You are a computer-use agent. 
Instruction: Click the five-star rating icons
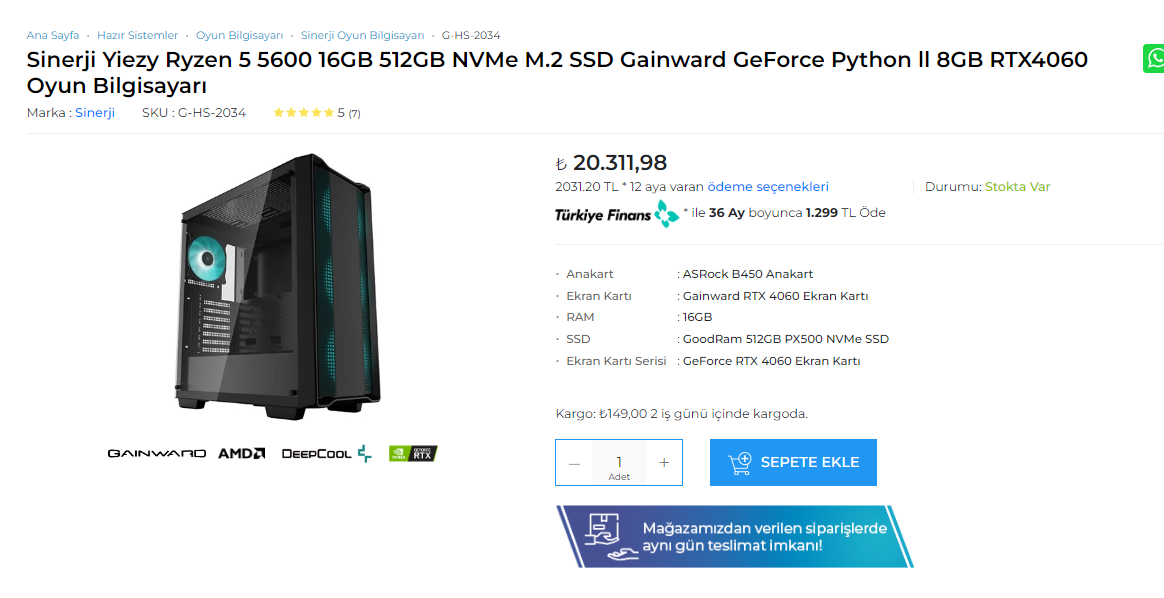point(303,113)
